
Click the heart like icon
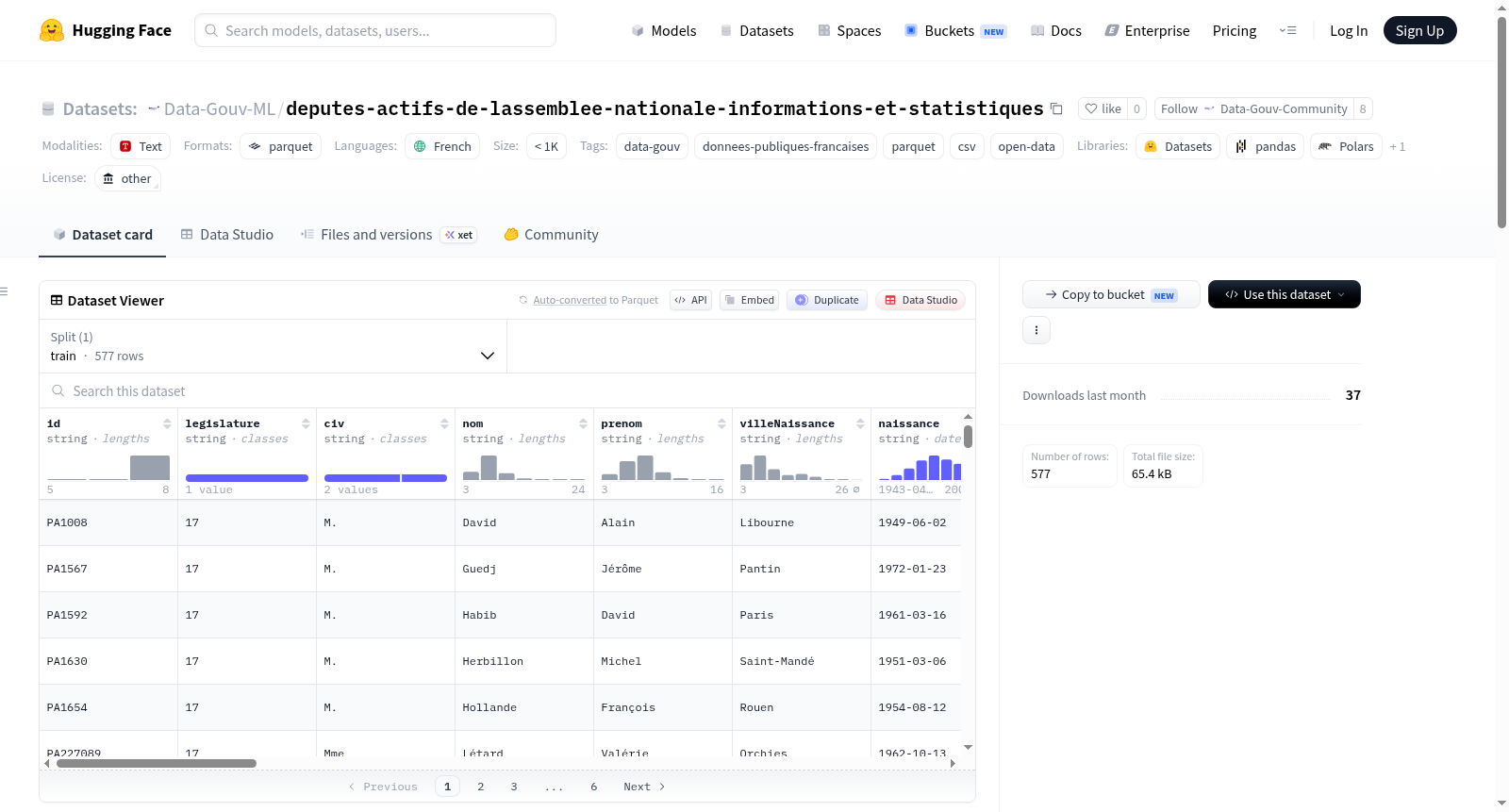click(x=1091, y=109)
